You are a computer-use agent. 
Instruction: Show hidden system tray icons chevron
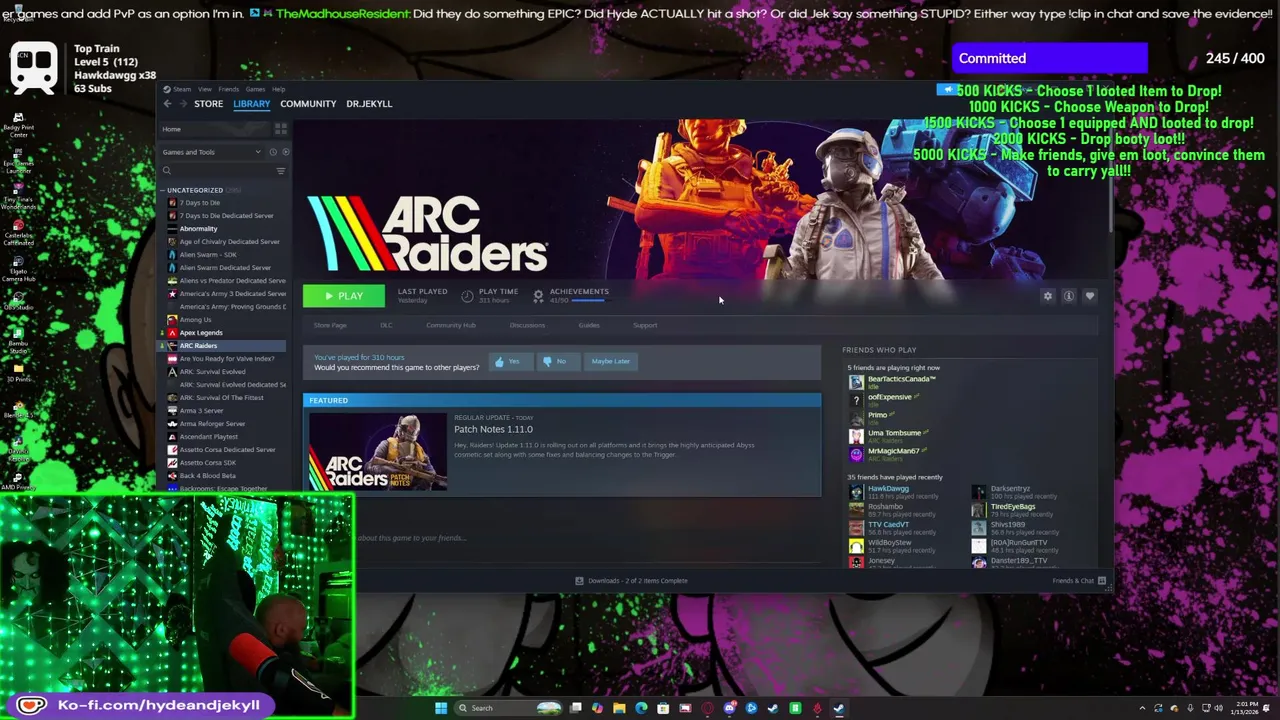1142,708
